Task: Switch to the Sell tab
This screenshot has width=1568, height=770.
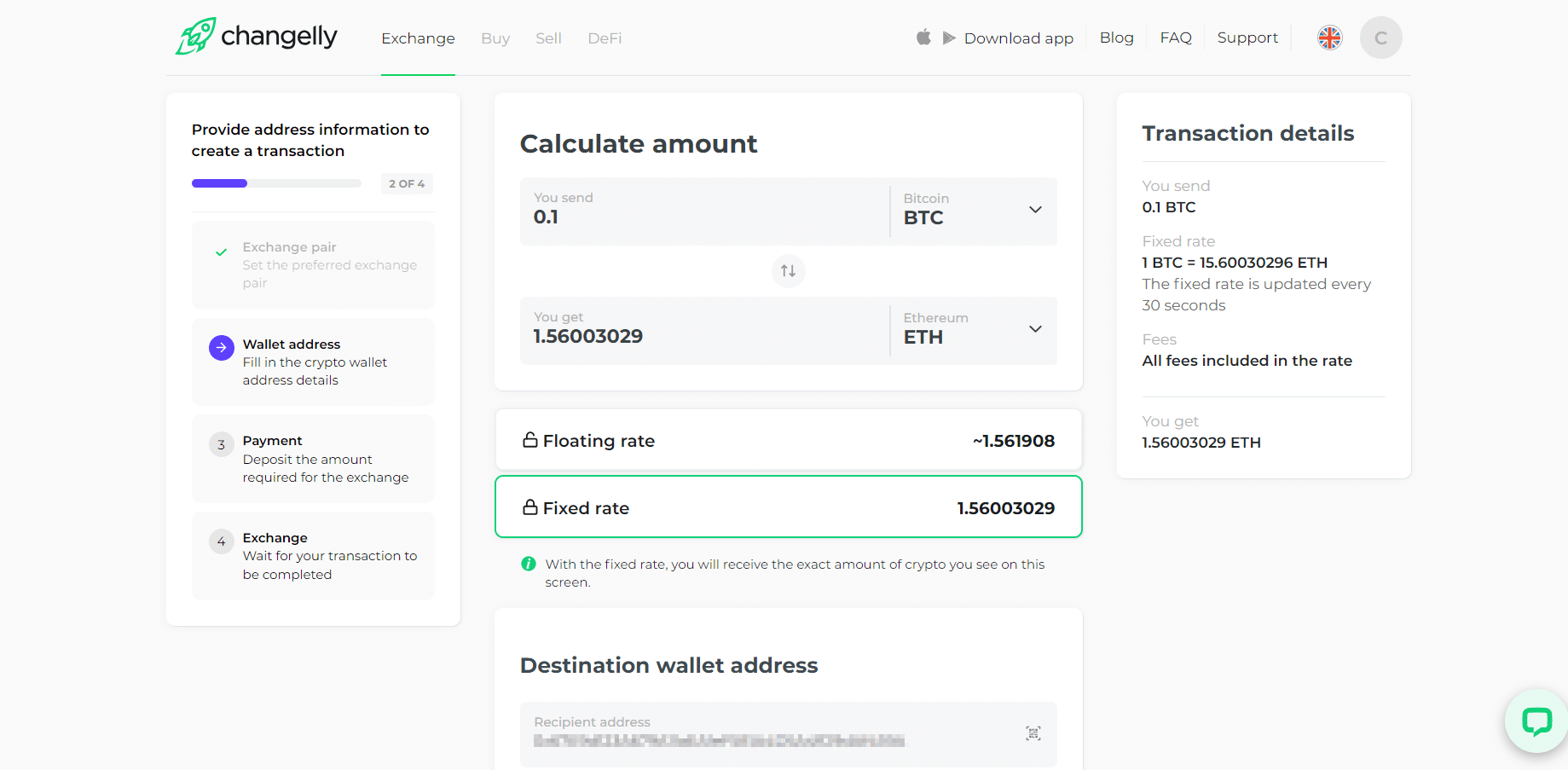Action: coord(548,38)
